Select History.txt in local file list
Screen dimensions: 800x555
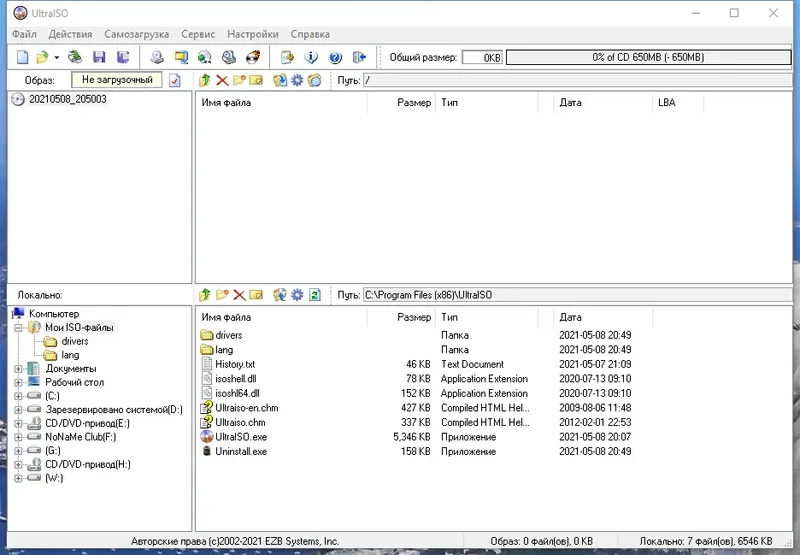[235, 364]
